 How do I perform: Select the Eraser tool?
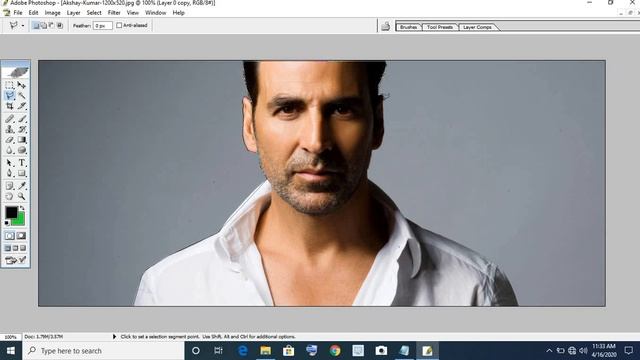click(10, 140)
